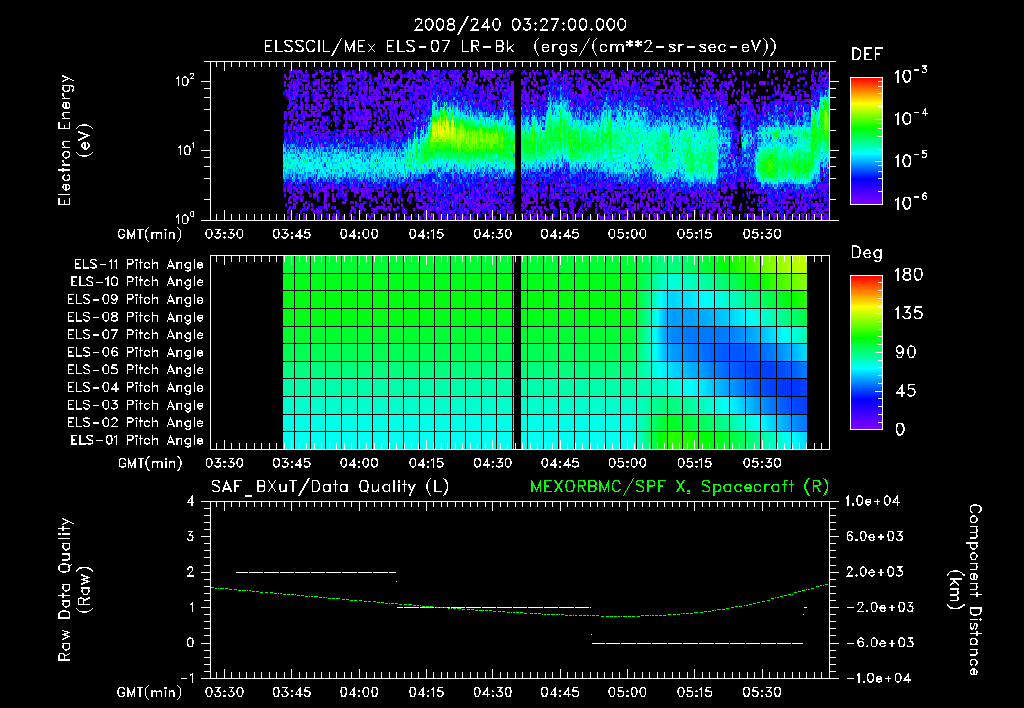This screenshot has height=708, width=1024.
Task: Click the 10⁻⁴ value on DEF scale
Action: pyautogui.click(x=910, y=118)
